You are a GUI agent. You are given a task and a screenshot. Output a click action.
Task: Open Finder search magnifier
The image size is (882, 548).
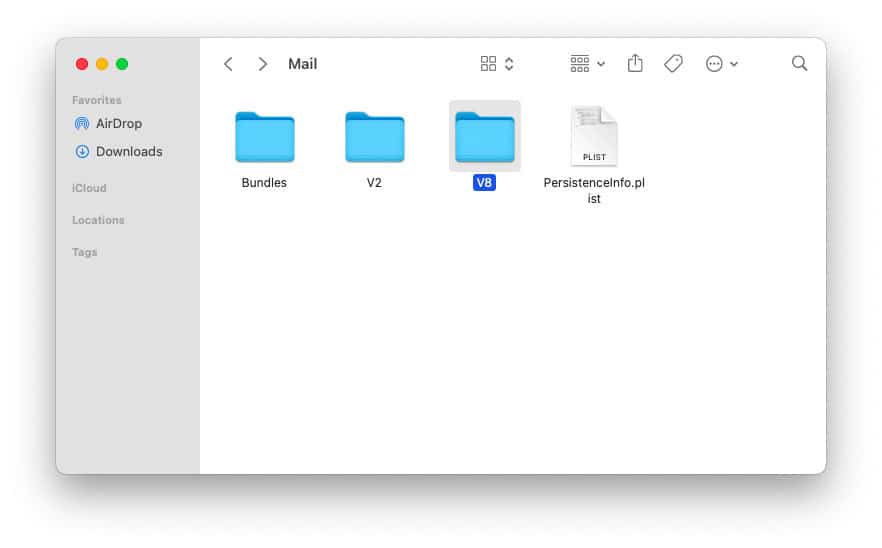(799, 63)
